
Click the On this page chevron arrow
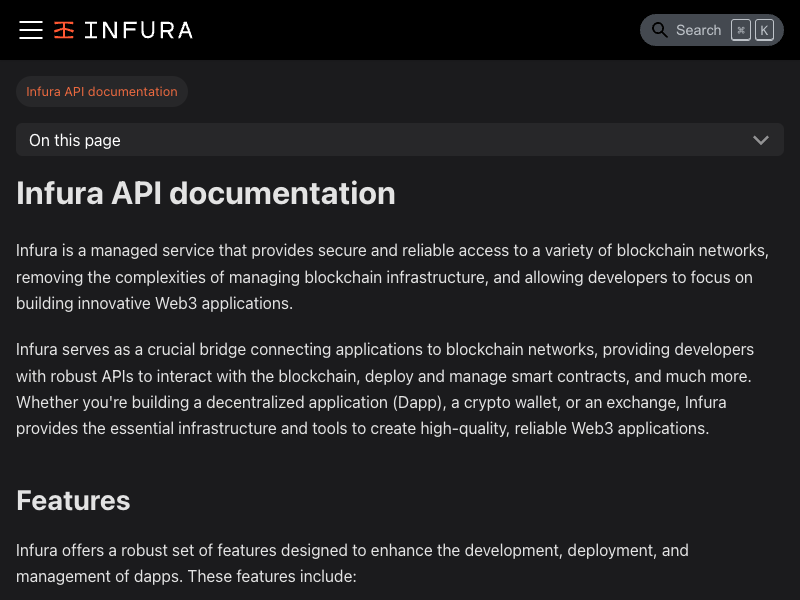coord(761,140)
